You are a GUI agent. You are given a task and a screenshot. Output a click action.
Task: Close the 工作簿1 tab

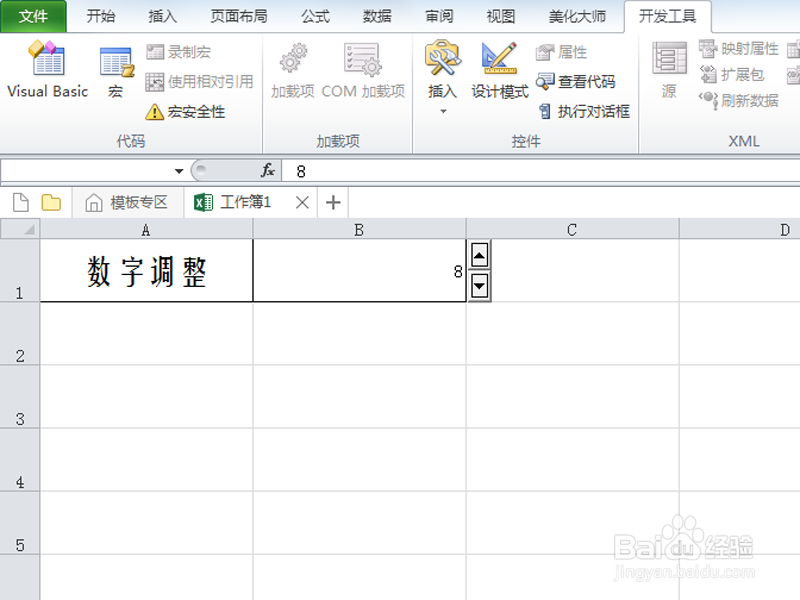[x=302, y=203]
